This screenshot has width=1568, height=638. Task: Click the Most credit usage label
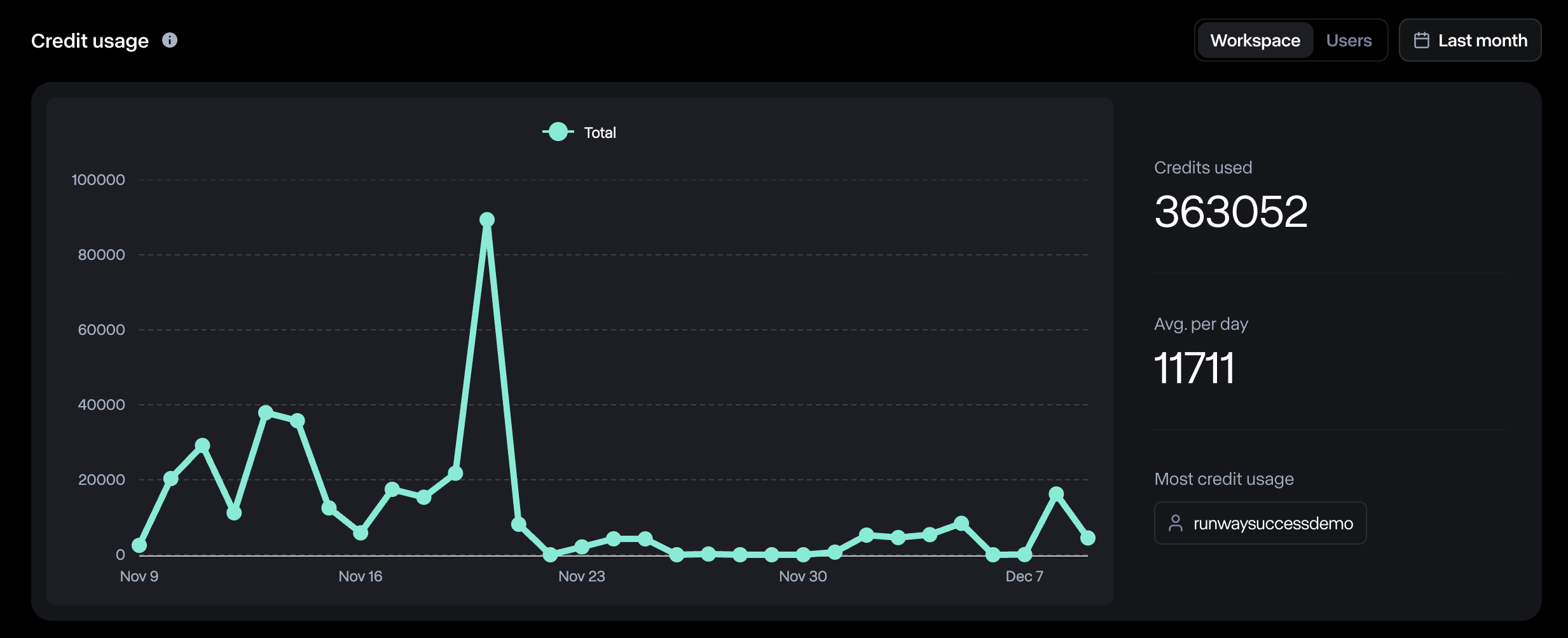1223,479
